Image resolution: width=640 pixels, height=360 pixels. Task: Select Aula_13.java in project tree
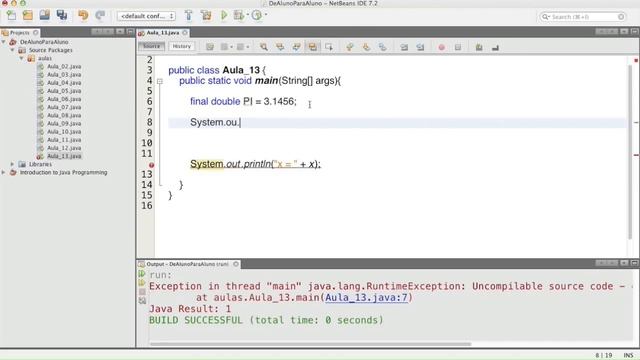point(64,156)
